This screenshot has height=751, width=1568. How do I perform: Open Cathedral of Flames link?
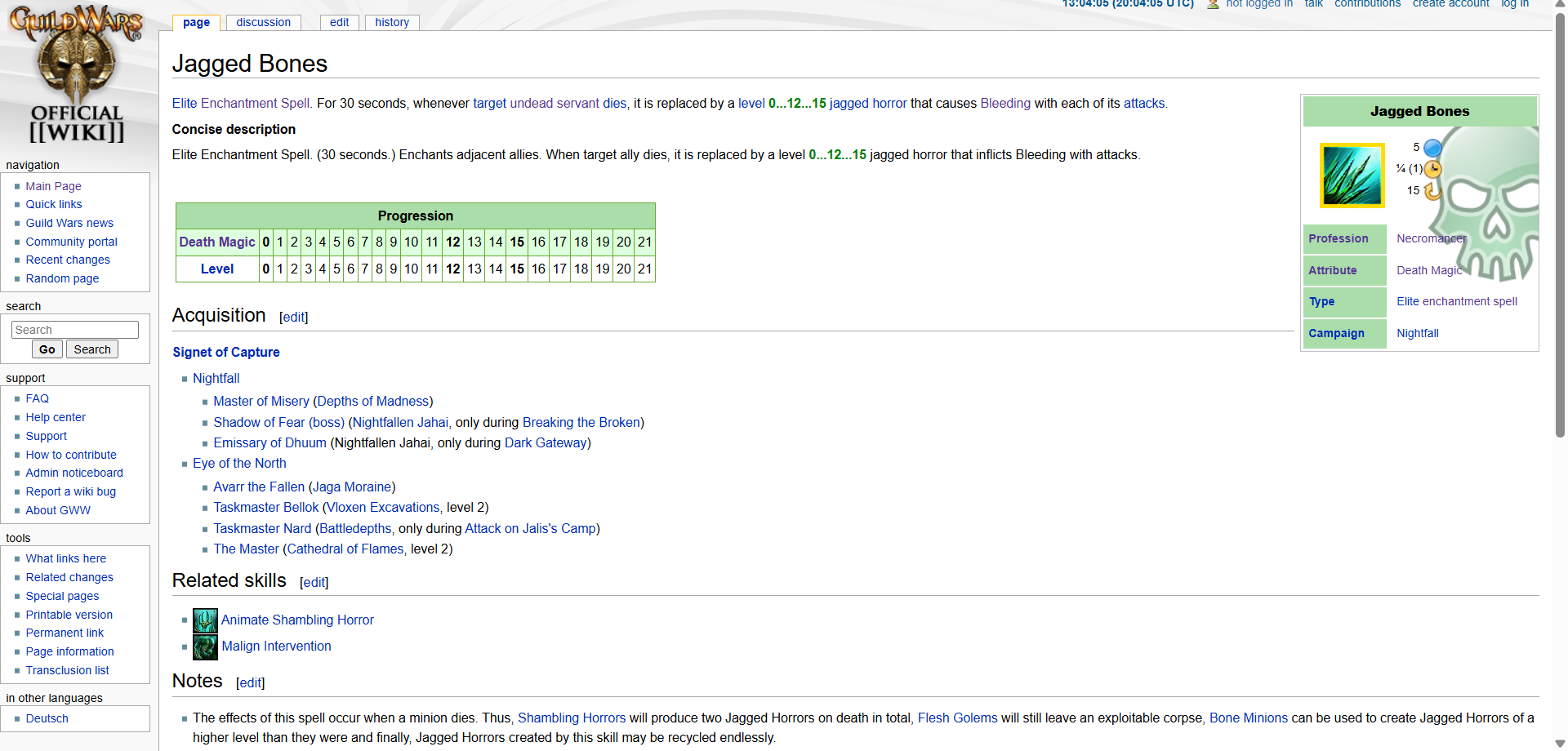[345, 549]
